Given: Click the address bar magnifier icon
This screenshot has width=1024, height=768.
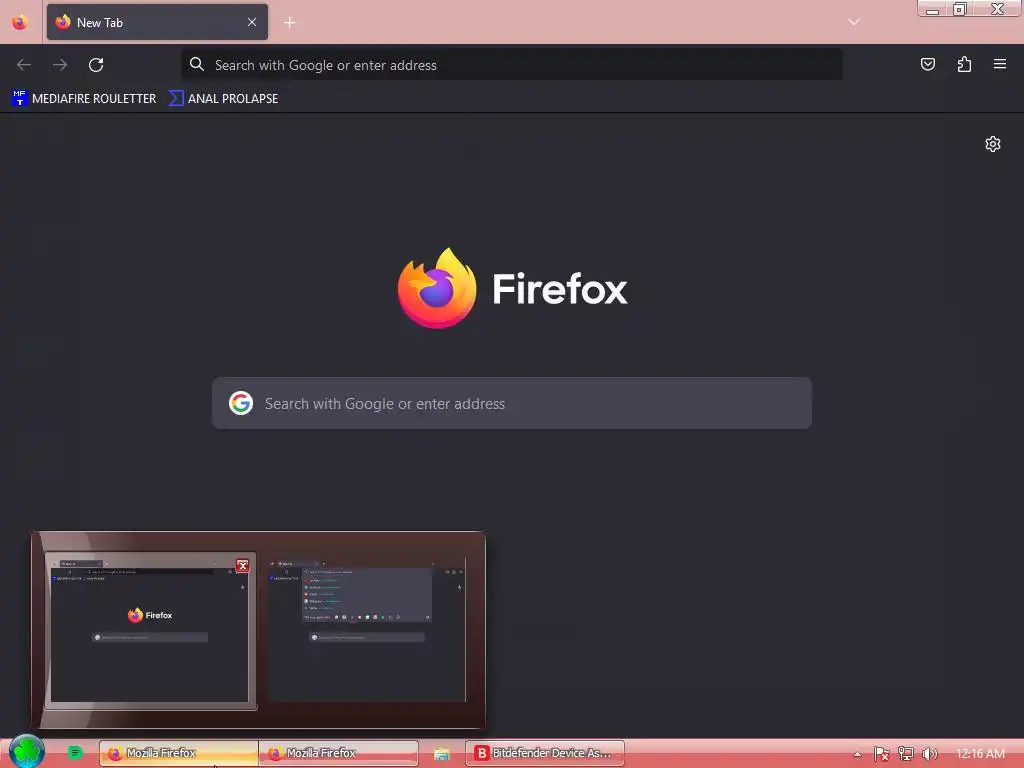Looking at the screenshot, I should pos(197,64).
